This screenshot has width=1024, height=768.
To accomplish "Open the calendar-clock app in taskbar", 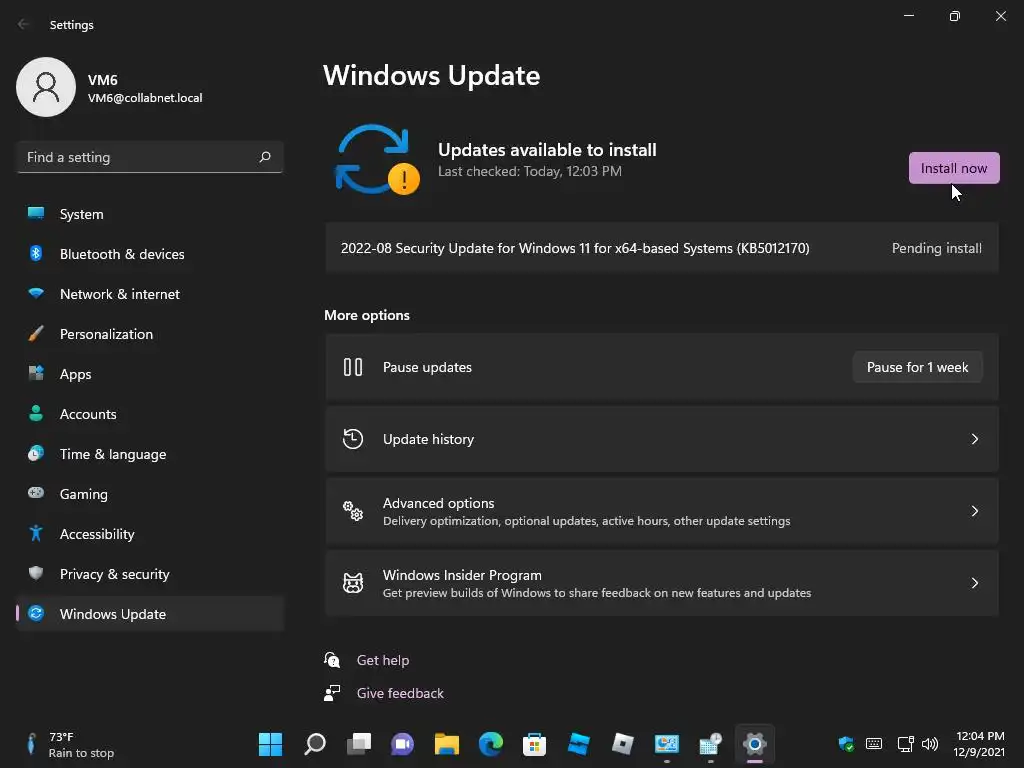I will point(711,744).
